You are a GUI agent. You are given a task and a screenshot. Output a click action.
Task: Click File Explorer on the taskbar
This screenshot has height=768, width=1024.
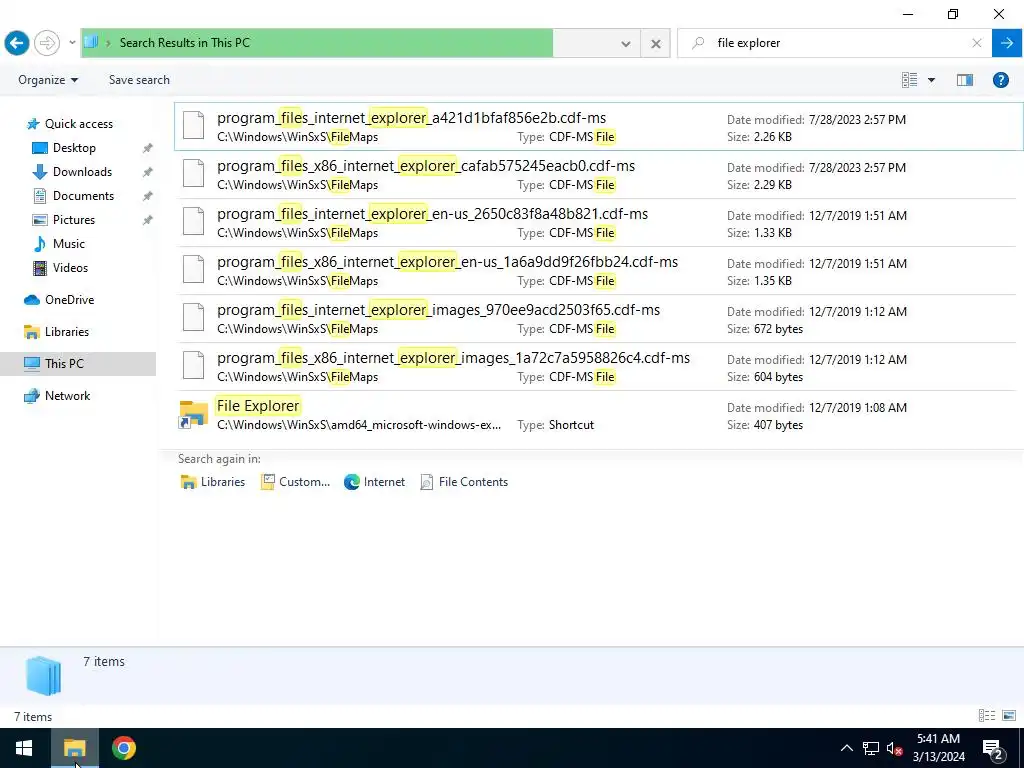point(74,748)
